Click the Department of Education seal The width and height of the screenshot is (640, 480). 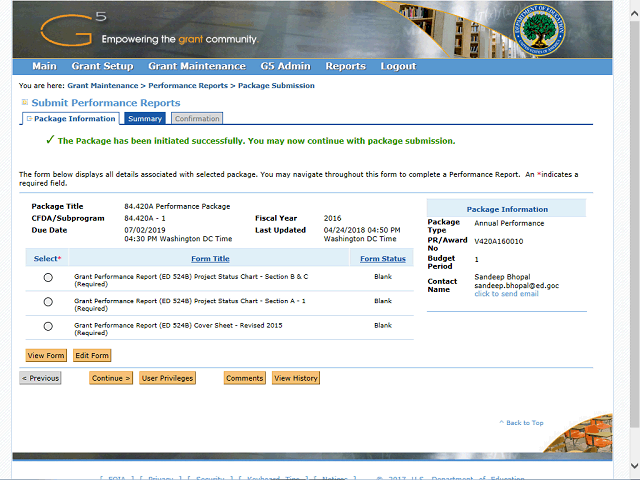[539, 30]
